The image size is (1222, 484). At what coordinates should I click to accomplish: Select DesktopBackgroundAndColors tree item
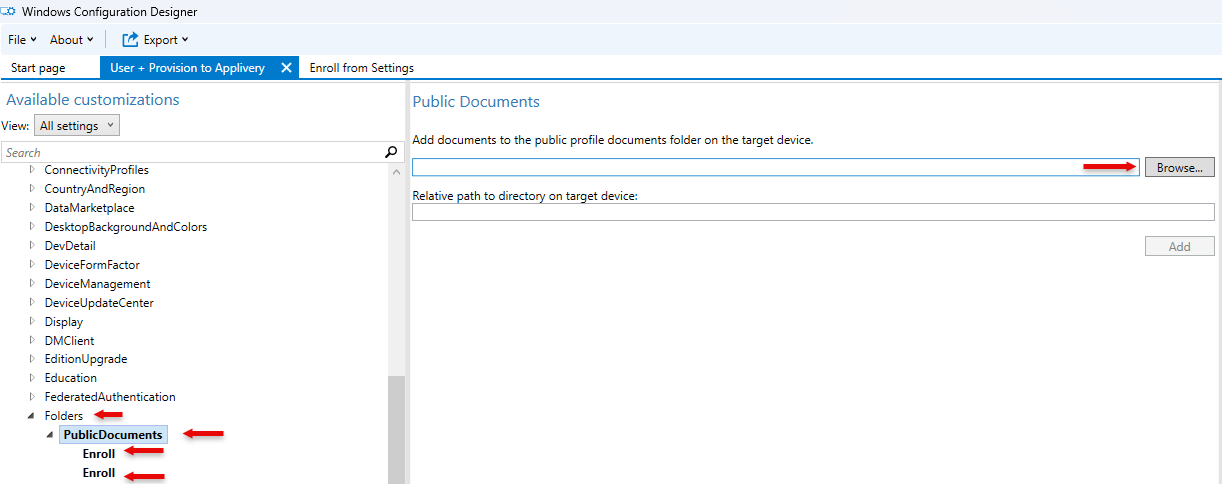pyautogui.click(x=125, y=227)
